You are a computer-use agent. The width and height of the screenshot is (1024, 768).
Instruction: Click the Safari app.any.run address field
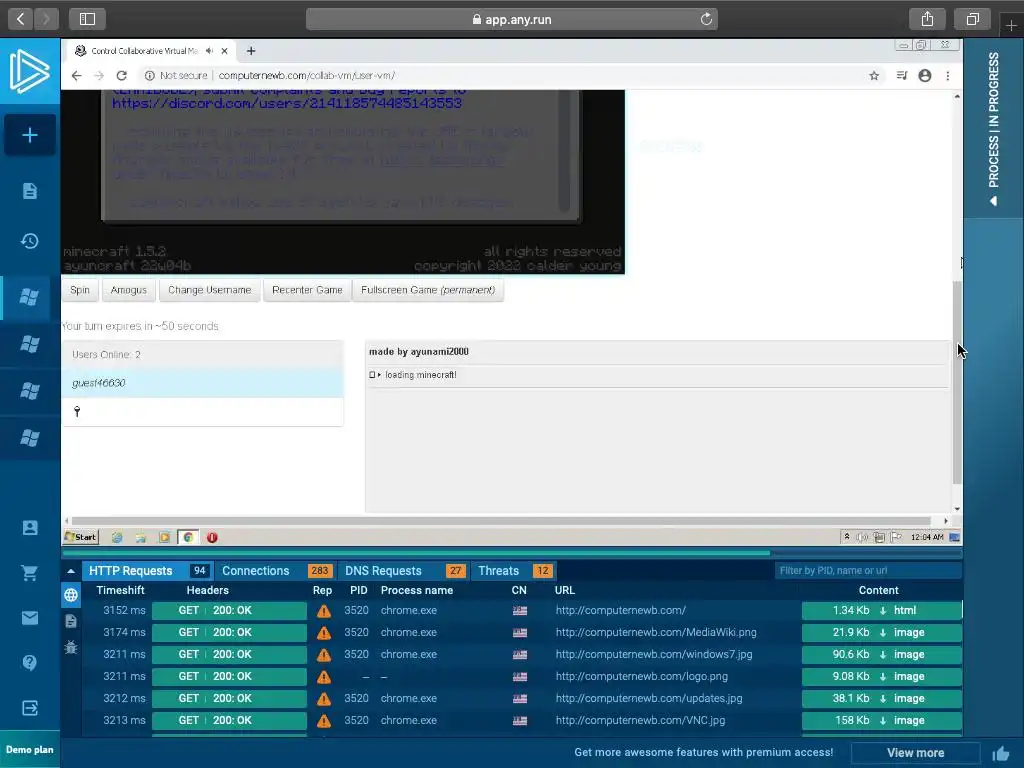(511, 19)
